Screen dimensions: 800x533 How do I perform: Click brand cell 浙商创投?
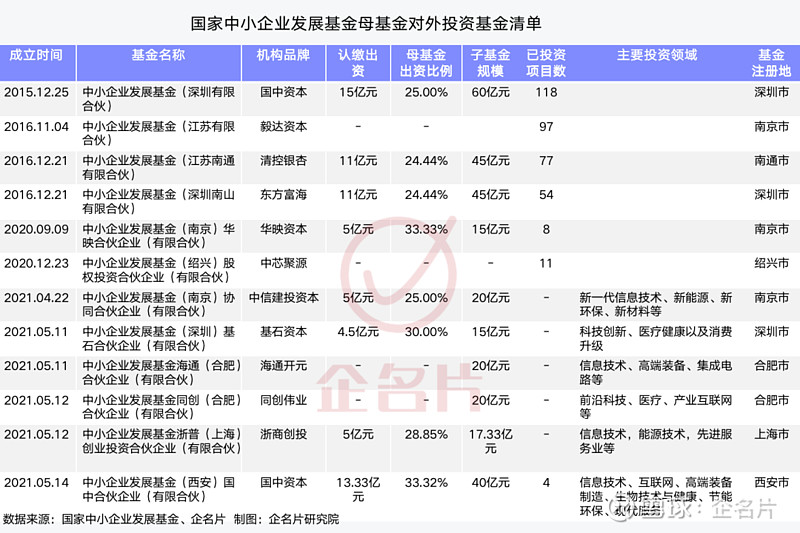click(283, 434)
